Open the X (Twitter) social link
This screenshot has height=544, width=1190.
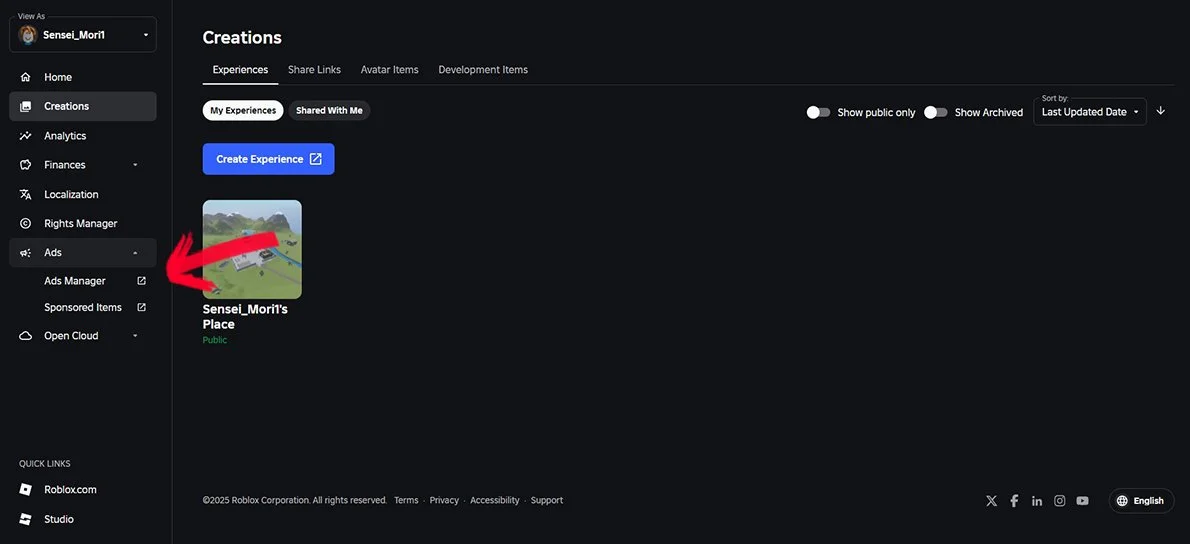pos(991,501)
